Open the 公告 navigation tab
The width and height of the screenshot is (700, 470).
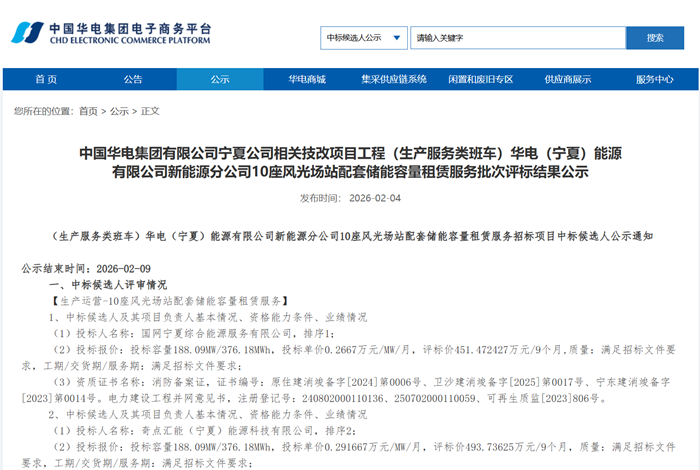tap(133, 79)
